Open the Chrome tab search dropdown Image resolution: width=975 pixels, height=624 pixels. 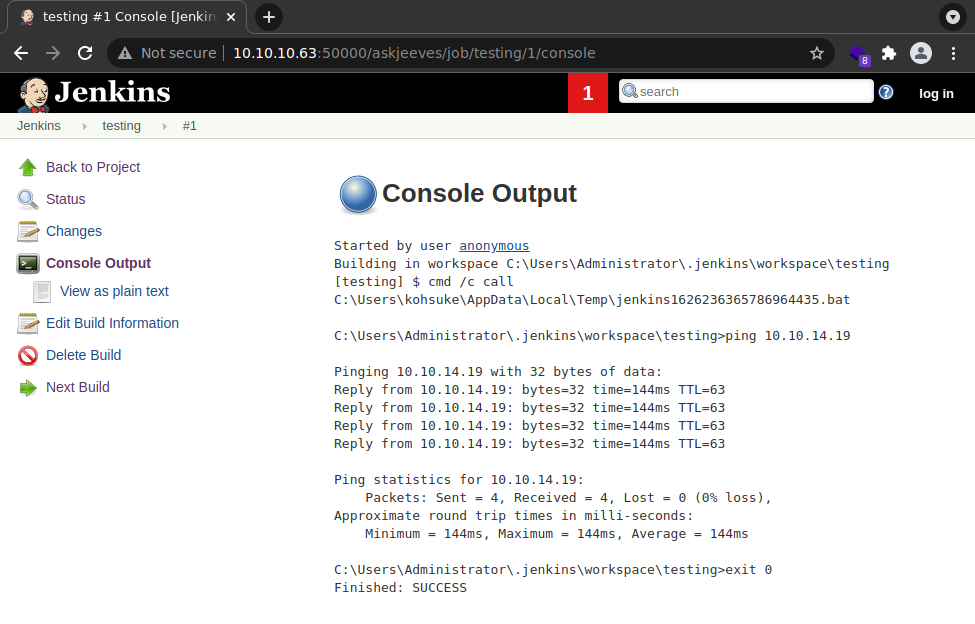point(952,17)
